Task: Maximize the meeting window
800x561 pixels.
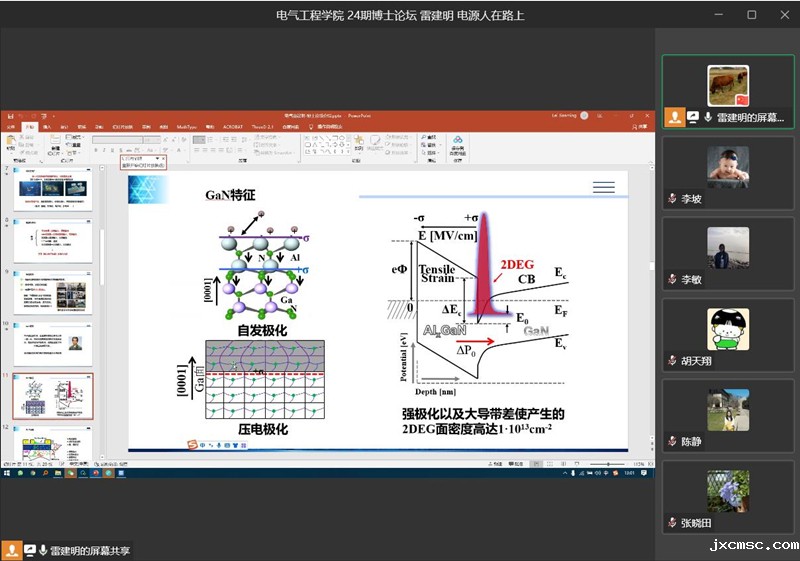Action: pyautogui.click(x=751, y=15)
